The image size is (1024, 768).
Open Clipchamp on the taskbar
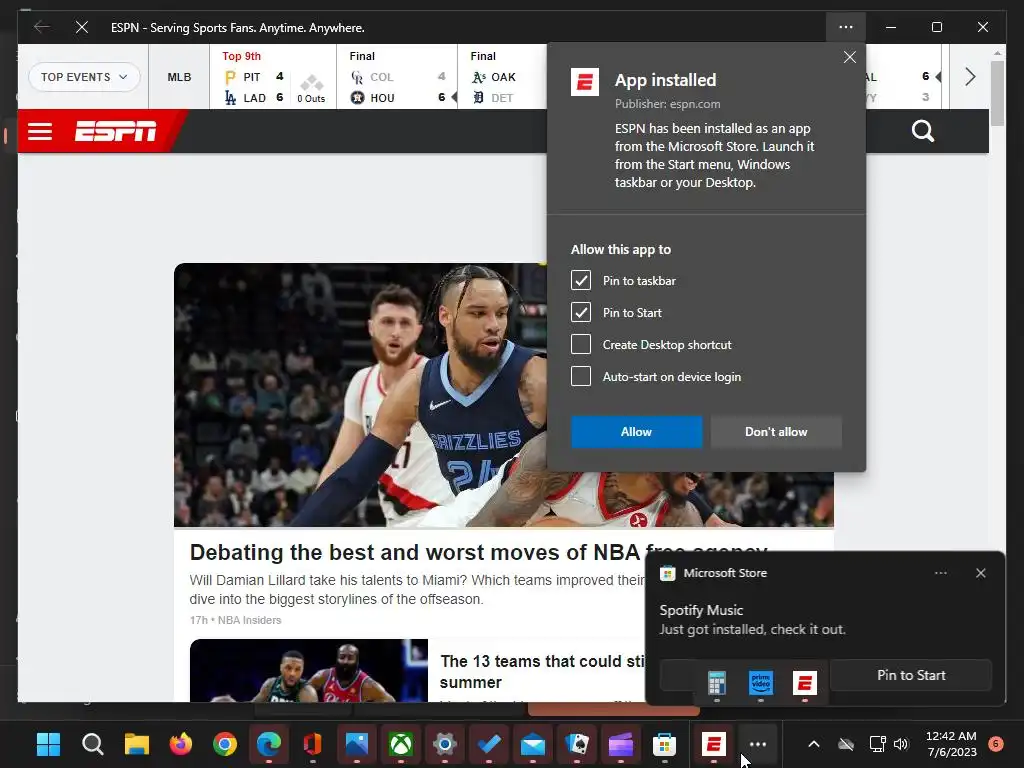(620, 744)
